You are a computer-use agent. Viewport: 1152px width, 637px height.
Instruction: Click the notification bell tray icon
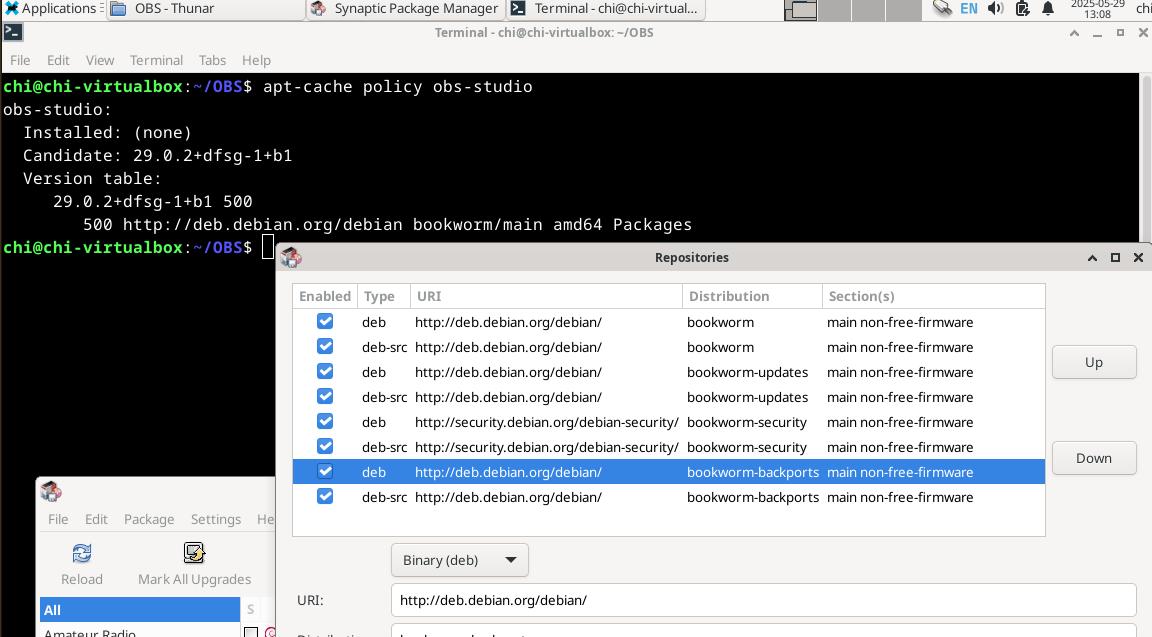coord(1048,9)
